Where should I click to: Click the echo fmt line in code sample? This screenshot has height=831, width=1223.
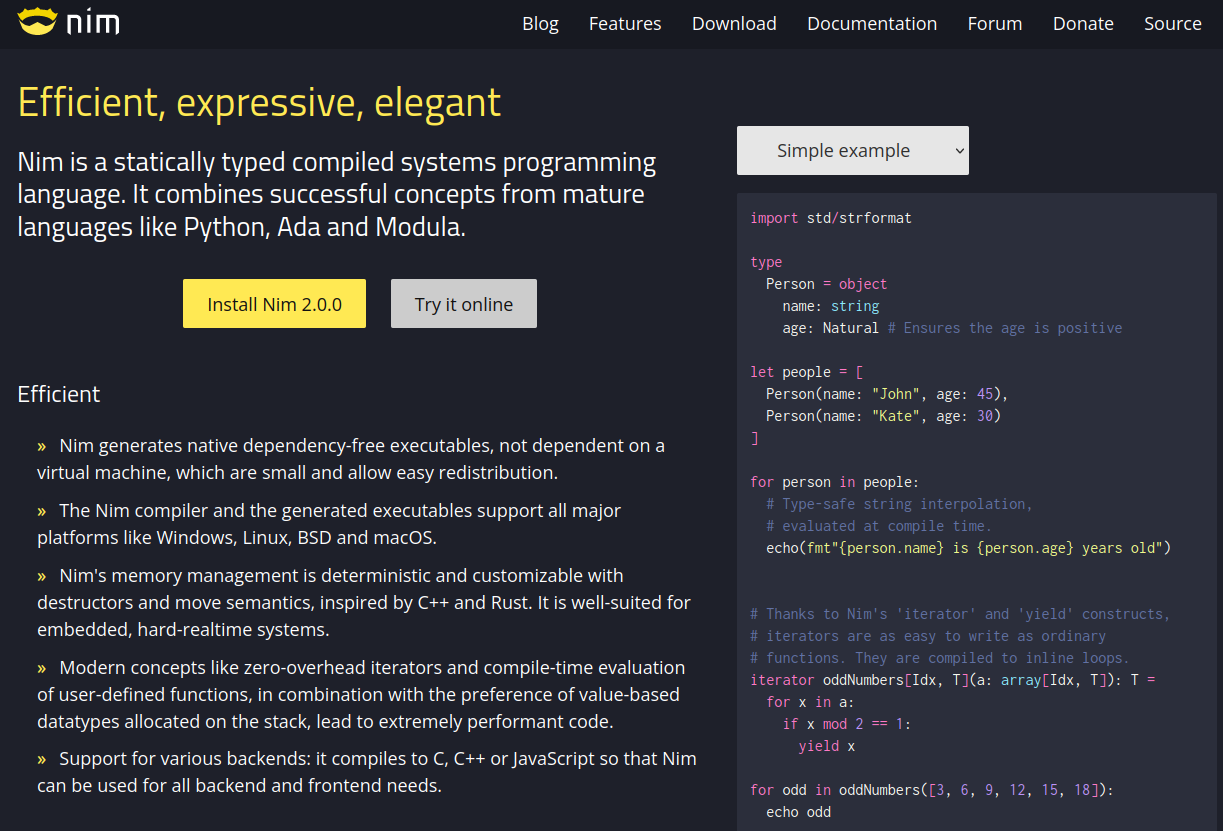(960, 548)
